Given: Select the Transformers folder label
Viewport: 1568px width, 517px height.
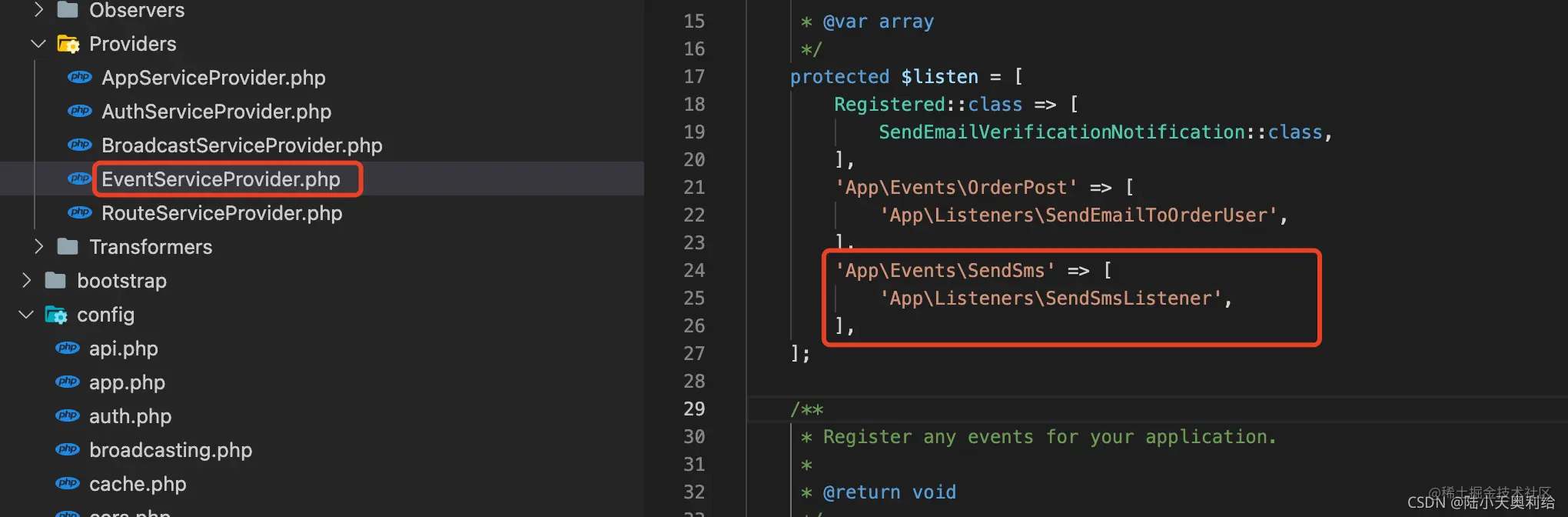Looking at the screenshot, I should pyautogui.click(x=151, y=247).
